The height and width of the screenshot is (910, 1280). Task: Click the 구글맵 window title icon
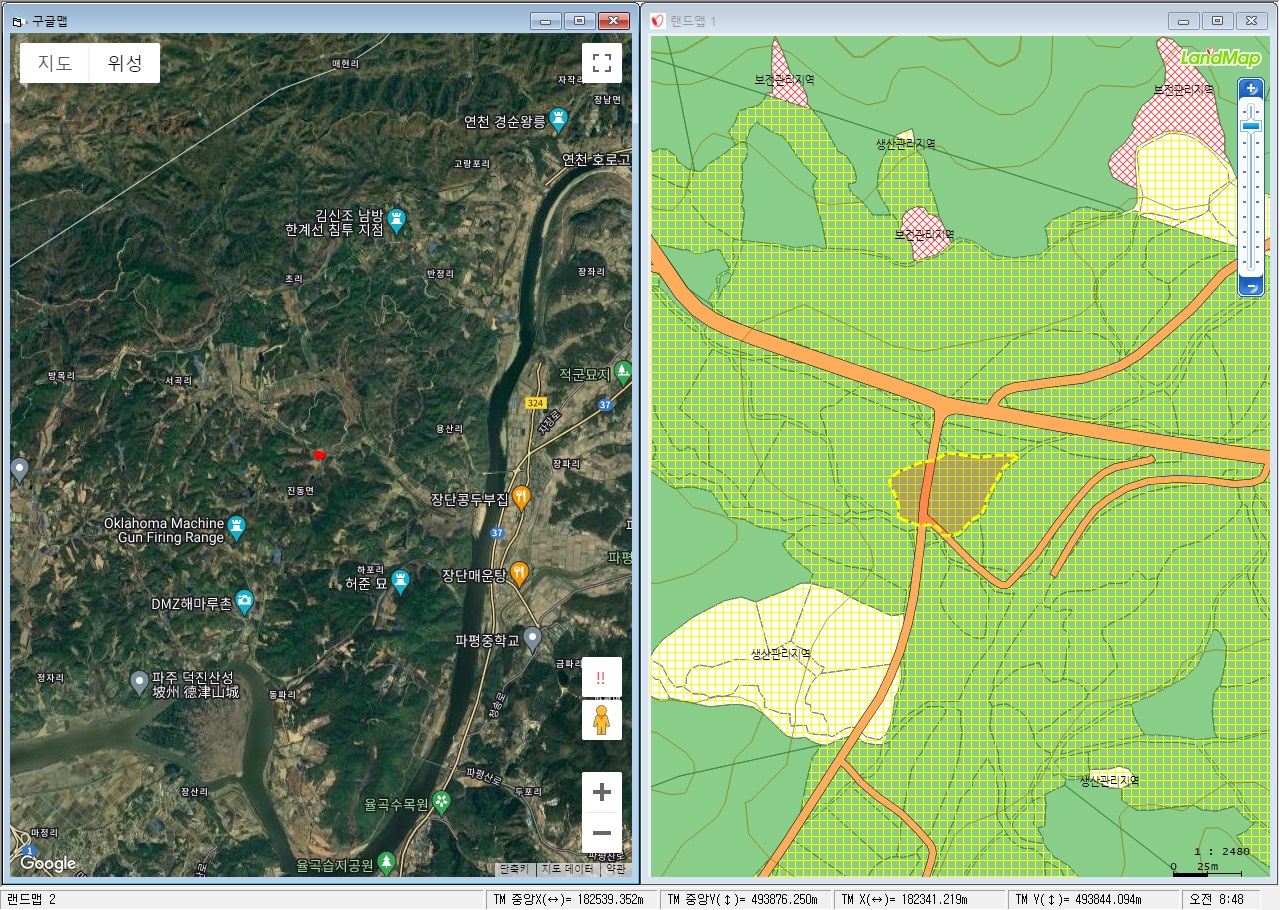pos(19,21)
